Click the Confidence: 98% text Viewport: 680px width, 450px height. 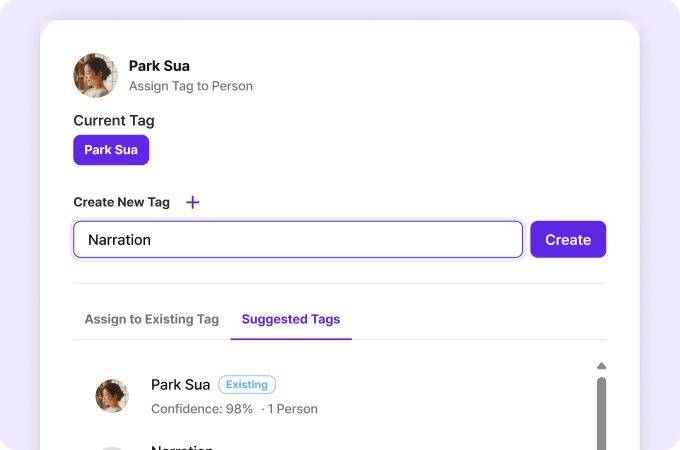point(202,409)
